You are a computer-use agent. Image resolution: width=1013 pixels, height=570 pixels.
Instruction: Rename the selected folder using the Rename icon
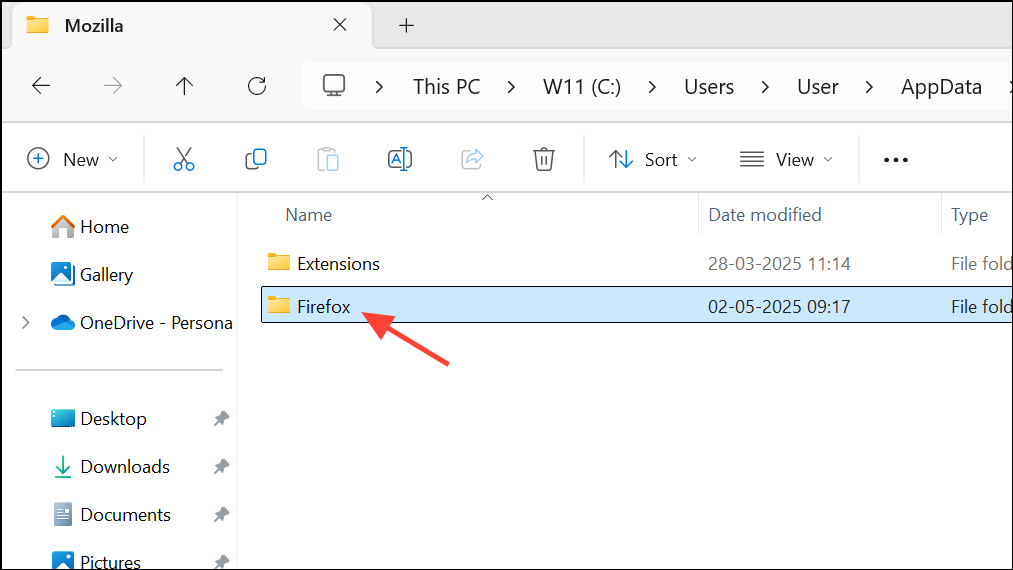pyautogui.click(x=400, y=159)
